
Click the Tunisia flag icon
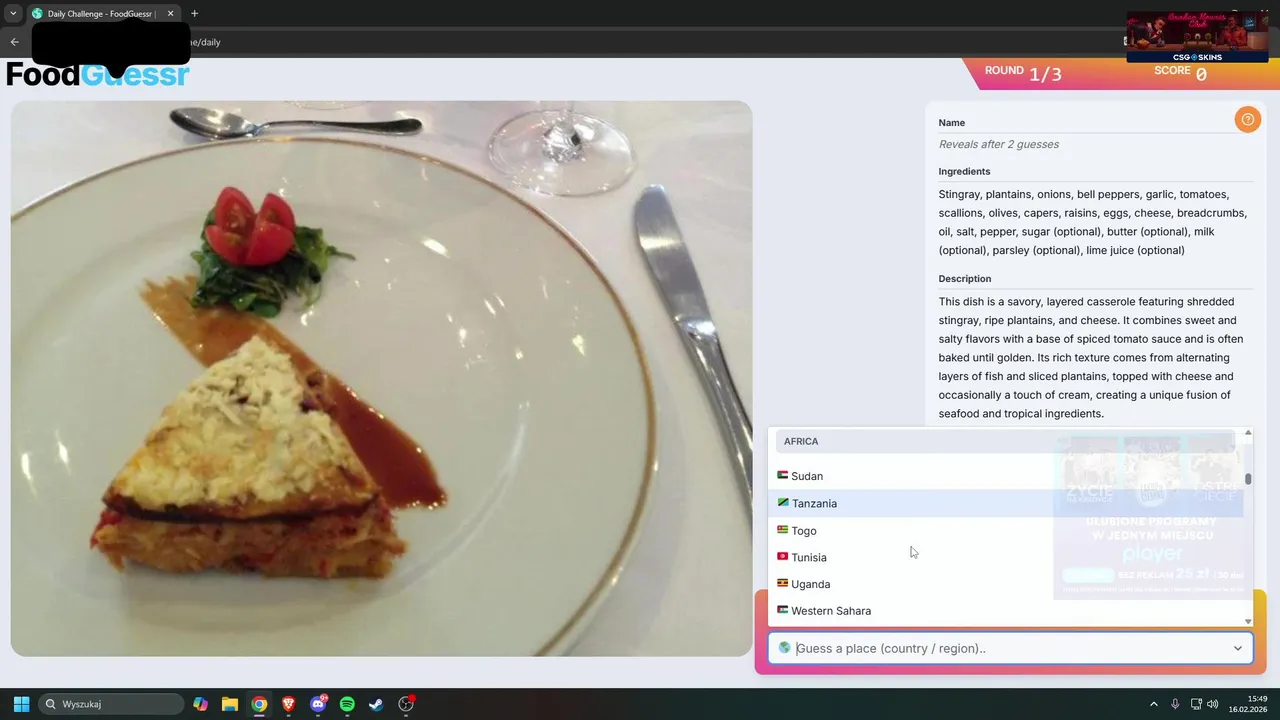pyautogui.click(x=783, y=556)
